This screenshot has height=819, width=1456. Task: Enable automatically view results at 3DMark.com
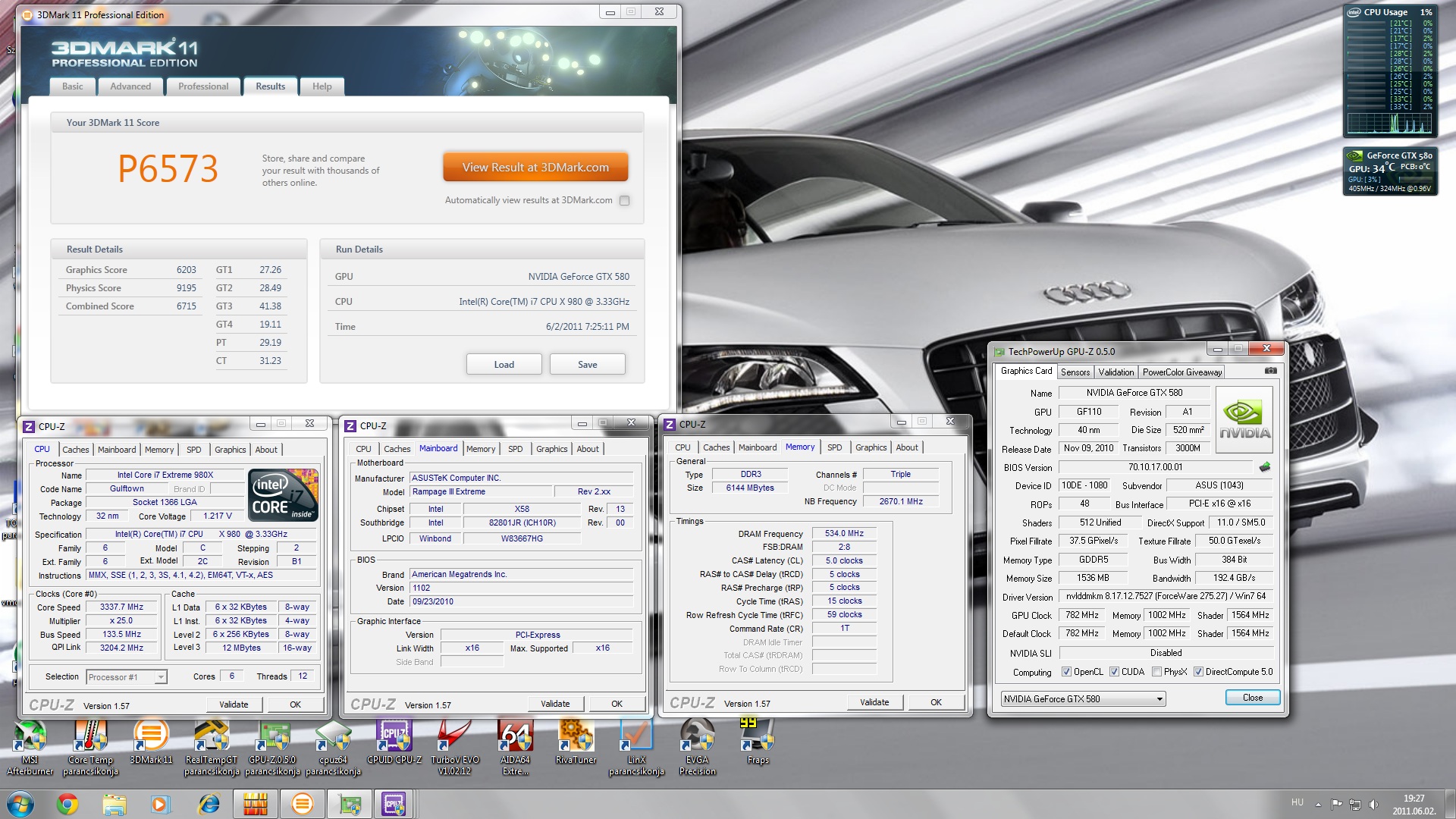(624, 201)
